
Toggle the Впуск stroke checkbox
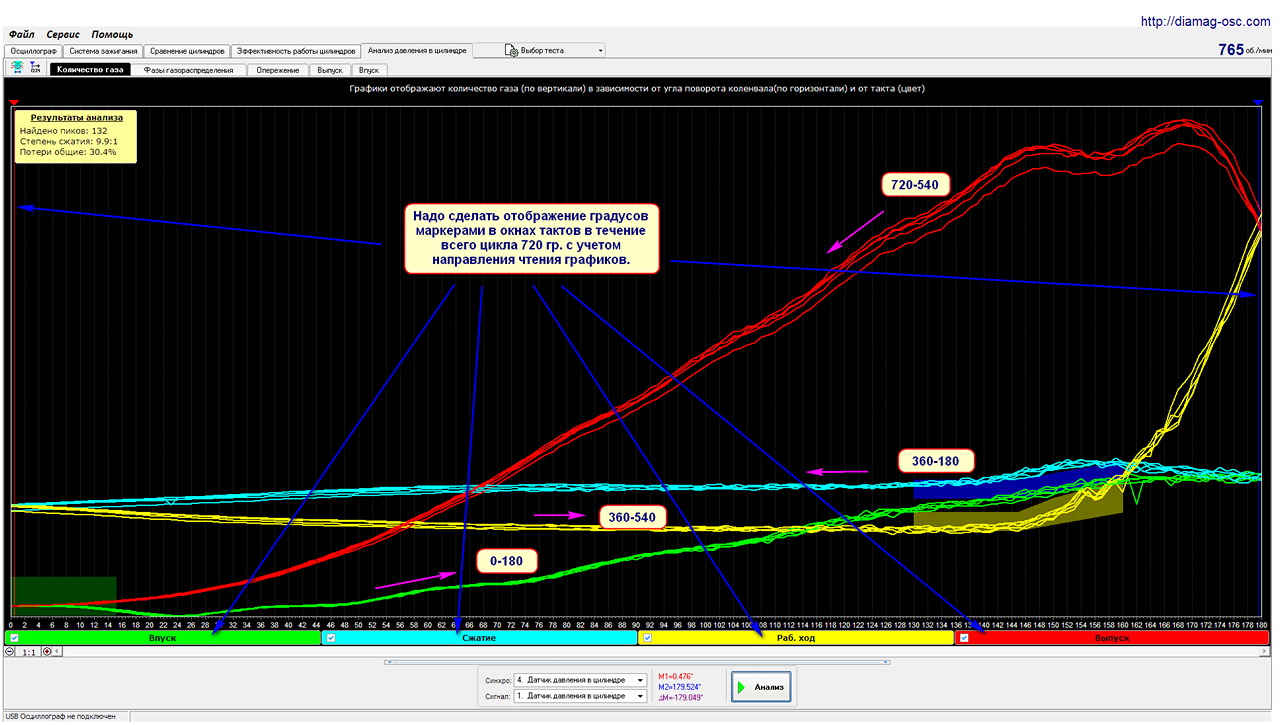pos(13,638)
